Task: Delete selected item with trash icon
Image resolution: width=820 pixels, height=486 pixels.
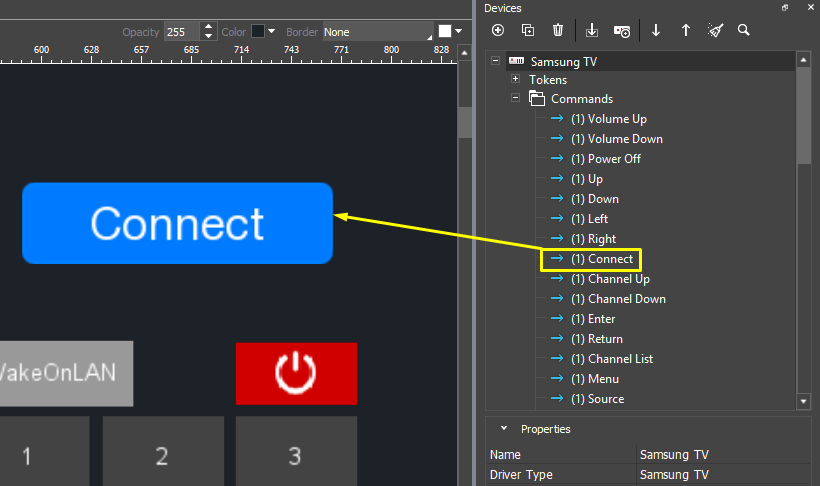Action: pos(558,30)
